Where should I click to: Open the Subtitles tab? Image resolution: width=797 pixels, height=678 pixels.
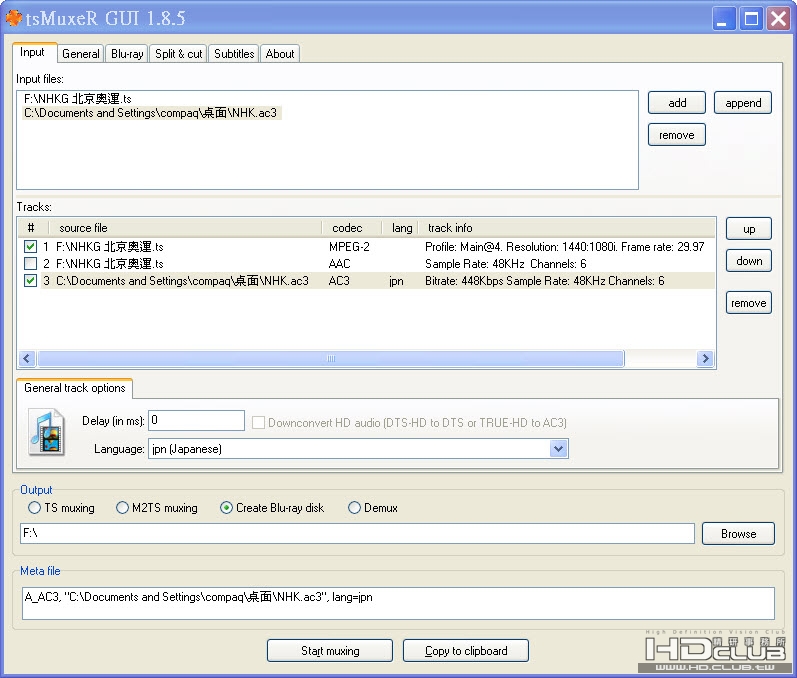point(234,54)
